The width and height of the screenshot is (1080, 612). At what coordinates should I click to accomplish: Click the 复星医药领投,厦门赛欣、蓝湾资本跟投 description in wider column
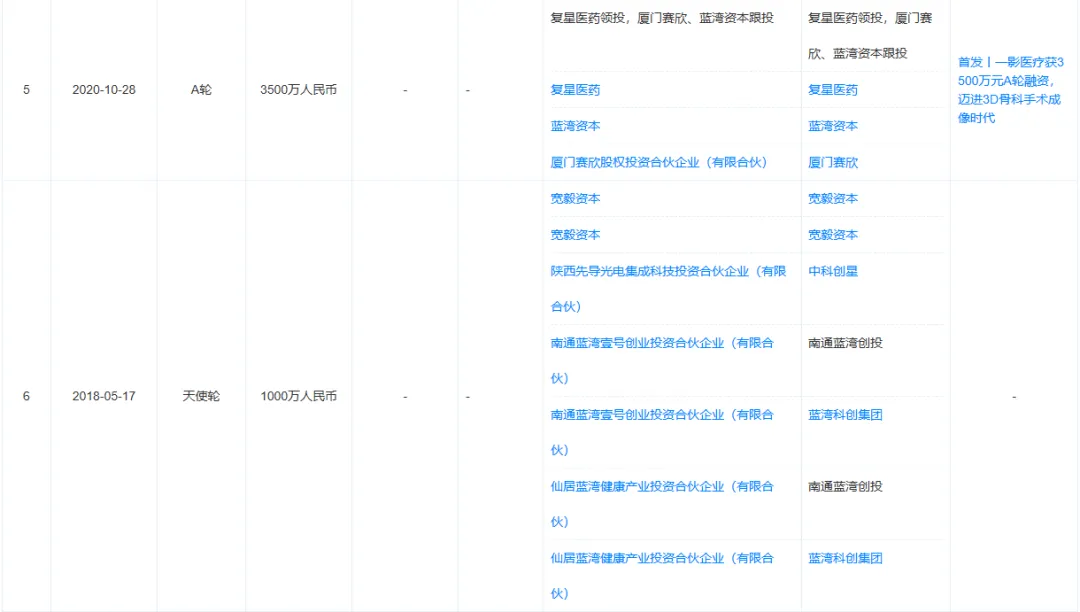tap(662, 18)
